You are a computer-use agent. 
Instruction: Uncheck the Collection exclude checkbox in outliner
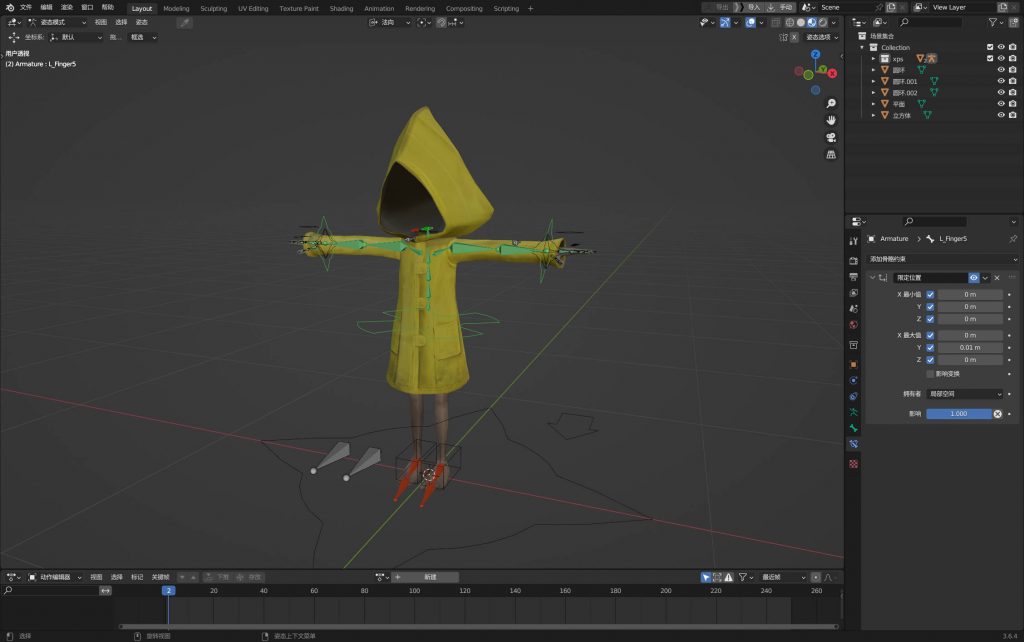point(990,47)
